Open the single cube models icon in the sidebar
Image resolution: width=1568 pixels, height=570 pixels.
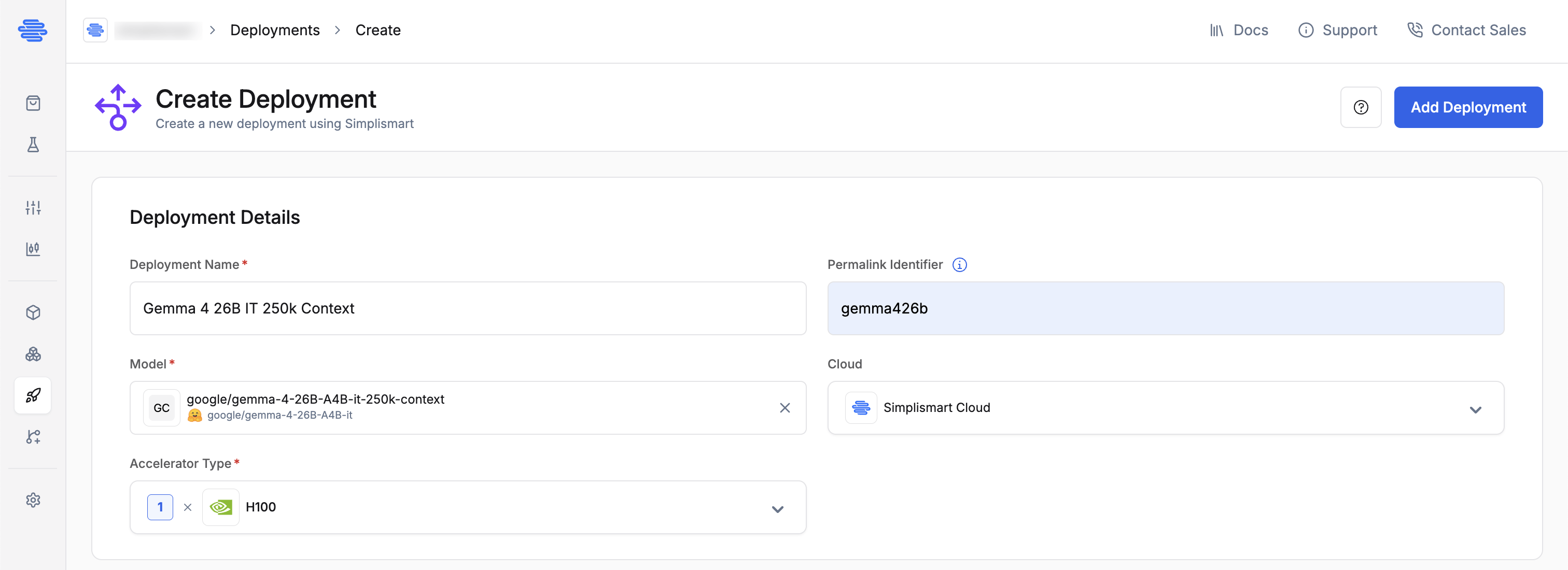coord(33,312)
